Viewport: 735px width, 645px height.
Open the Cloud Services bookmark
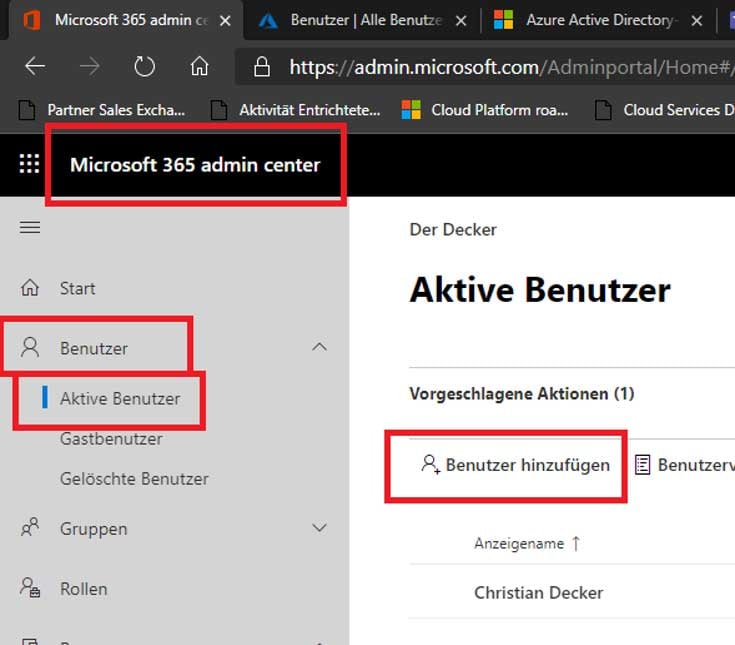click(x=664, y=110)
